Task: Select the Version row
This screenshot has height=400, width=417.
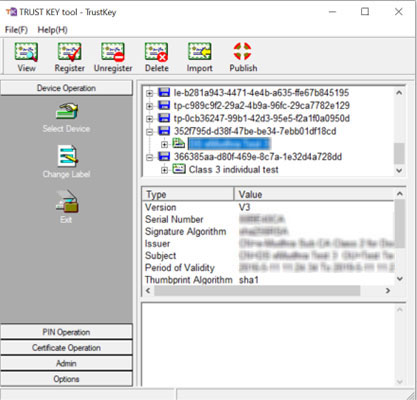Action: click(x=268, y=207)
